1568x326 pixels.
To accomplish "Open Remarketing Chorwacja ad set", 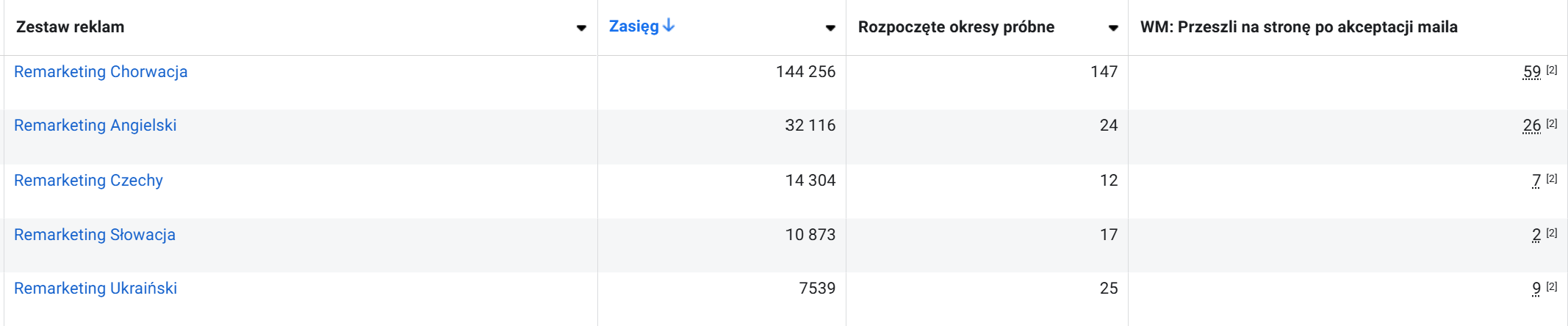I will [x=101, y=72].
